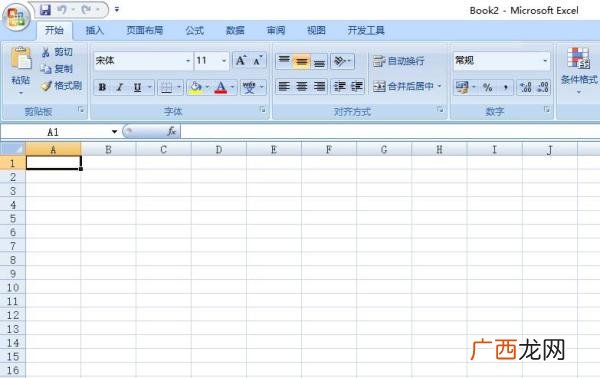The image size is (600, 378).
Task: Decrease font size with small A
Action: coord(258,60)
